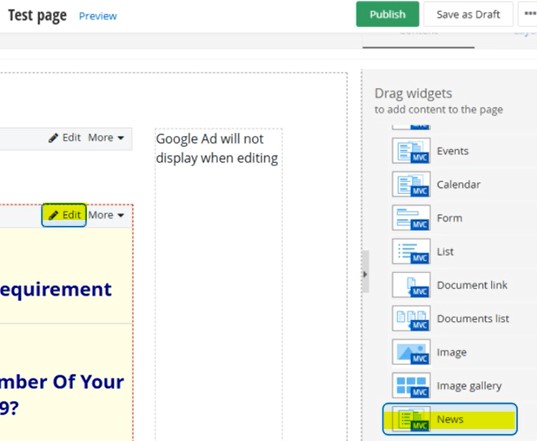The image size is (537, 441).
Task: Select the Document link label
Action: coord(472,285)
